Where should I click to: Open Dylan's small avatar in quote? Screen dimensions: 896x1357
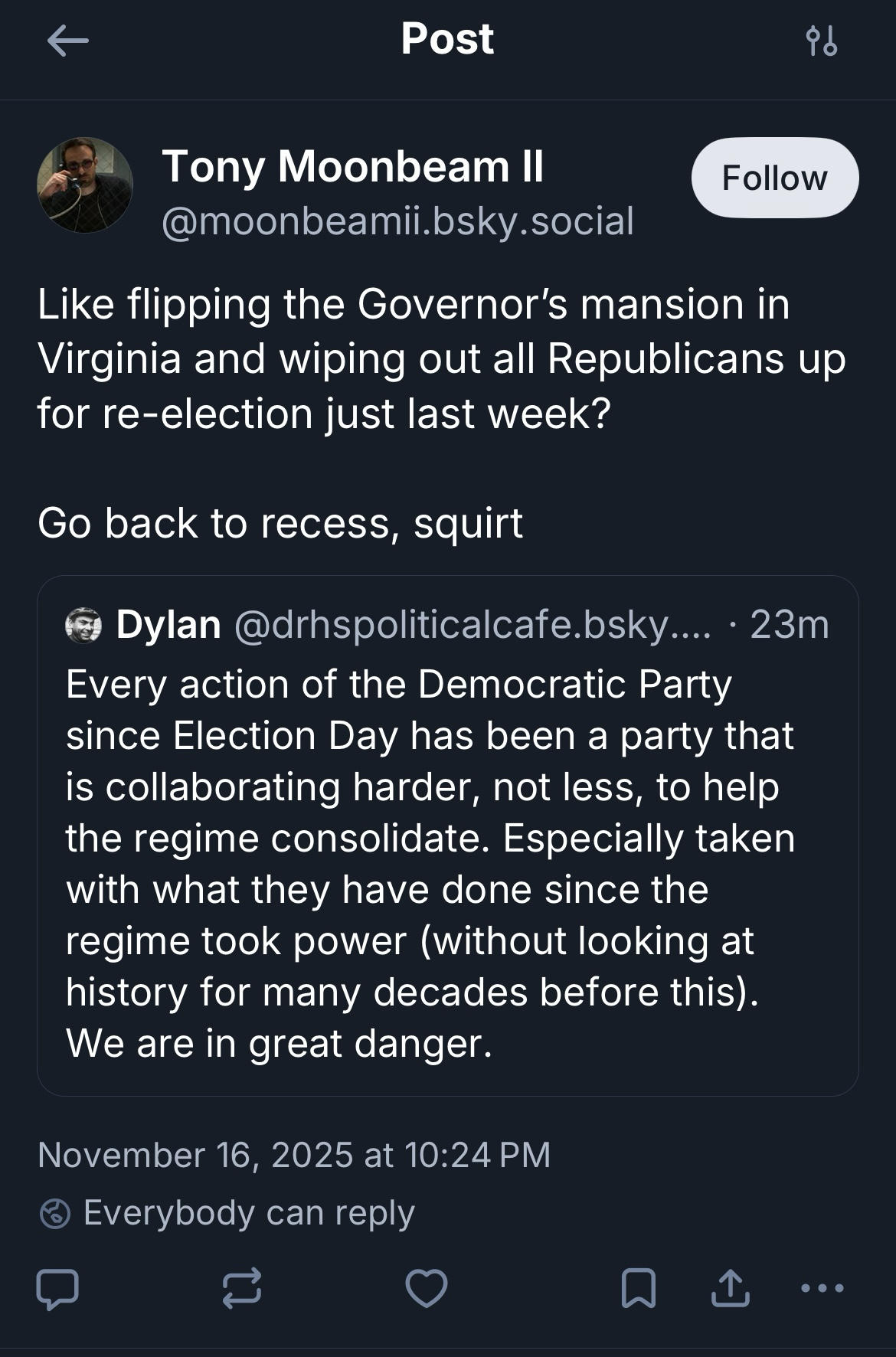point(84,625)
